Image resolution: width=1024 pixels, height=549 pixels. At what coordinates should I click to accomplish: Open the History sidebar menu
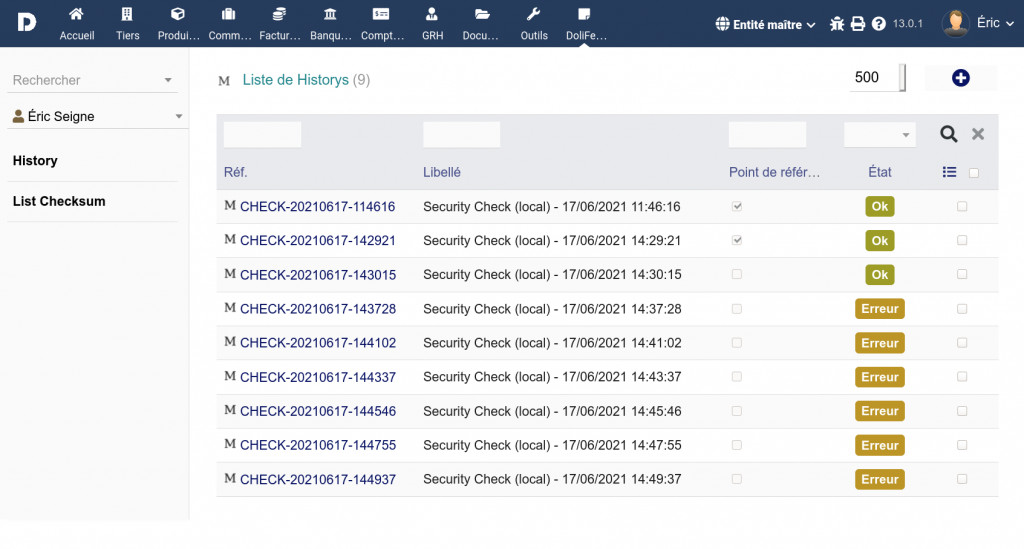[x=35, y=161]
